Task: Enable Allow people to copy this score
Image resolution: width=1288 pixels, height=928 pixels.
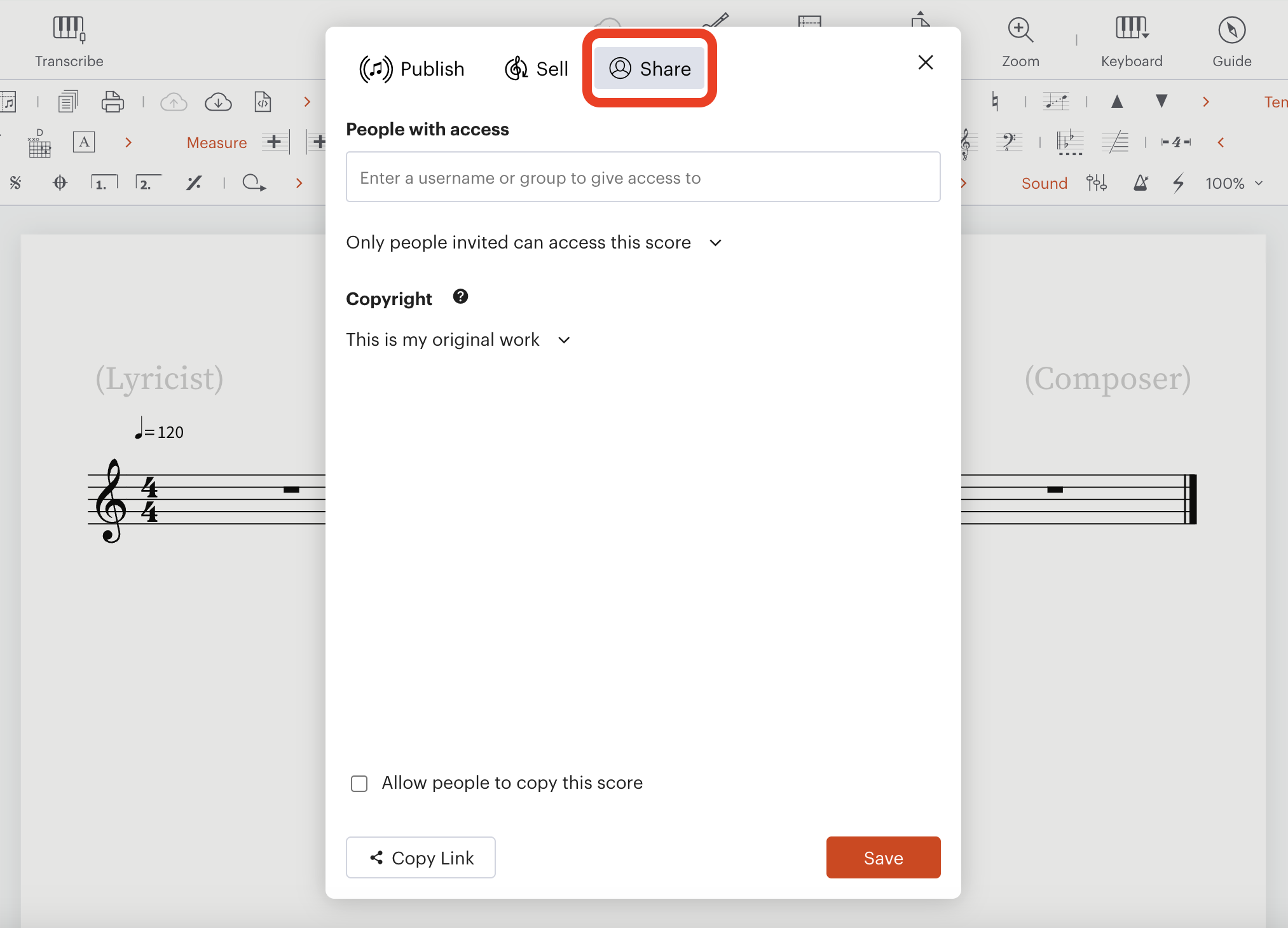Action: coord(359,783)
